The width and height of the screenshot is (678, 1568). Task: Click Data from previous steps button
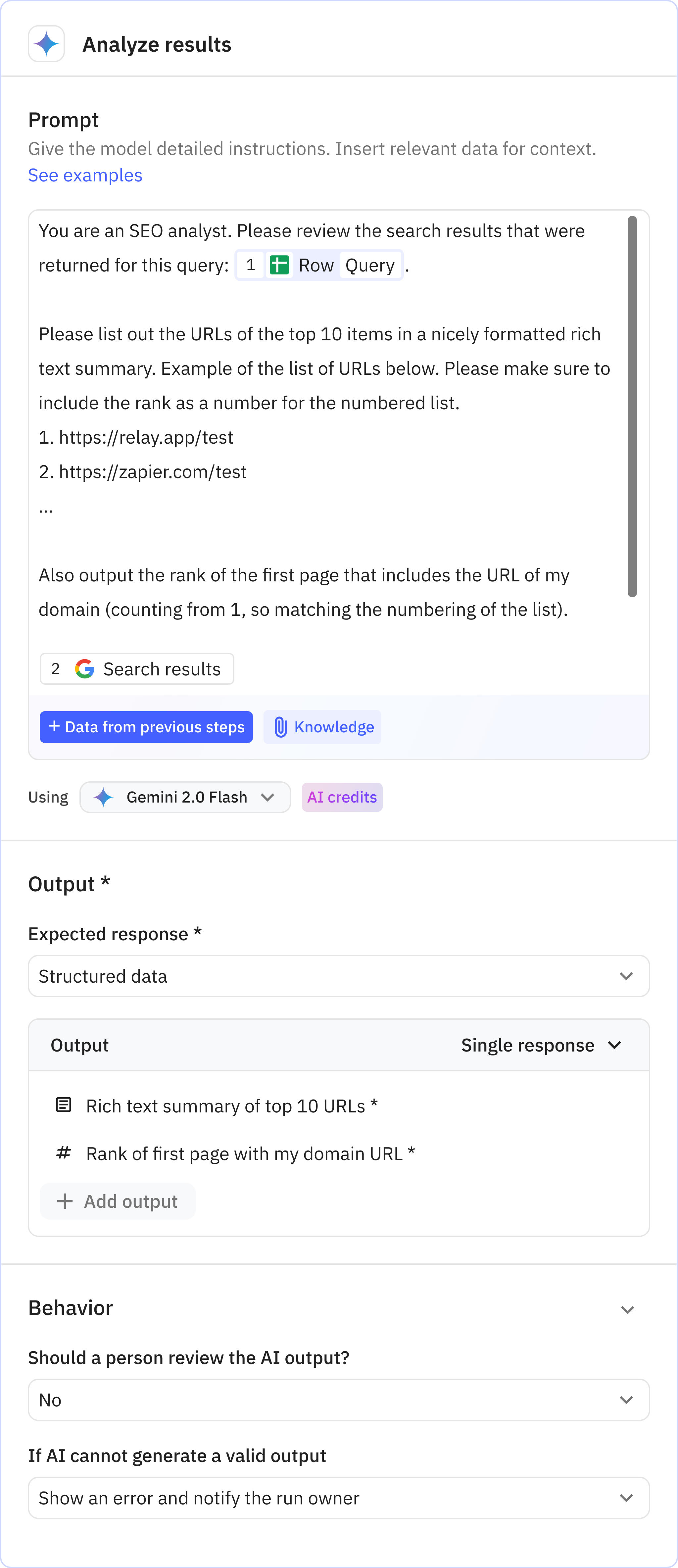146,727
